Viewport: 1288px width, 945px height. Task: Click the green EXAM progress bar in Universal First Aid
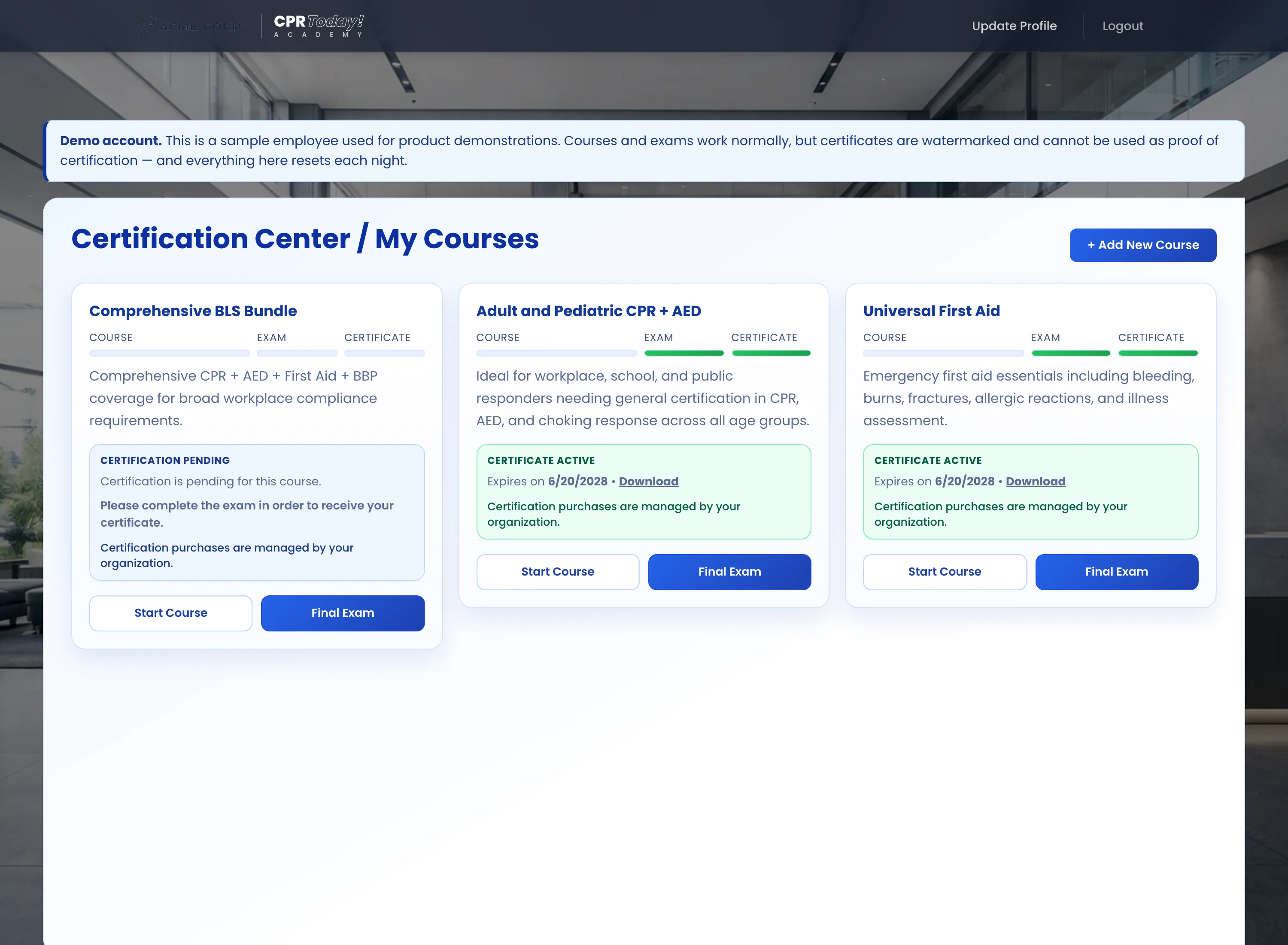[1071, 353]
